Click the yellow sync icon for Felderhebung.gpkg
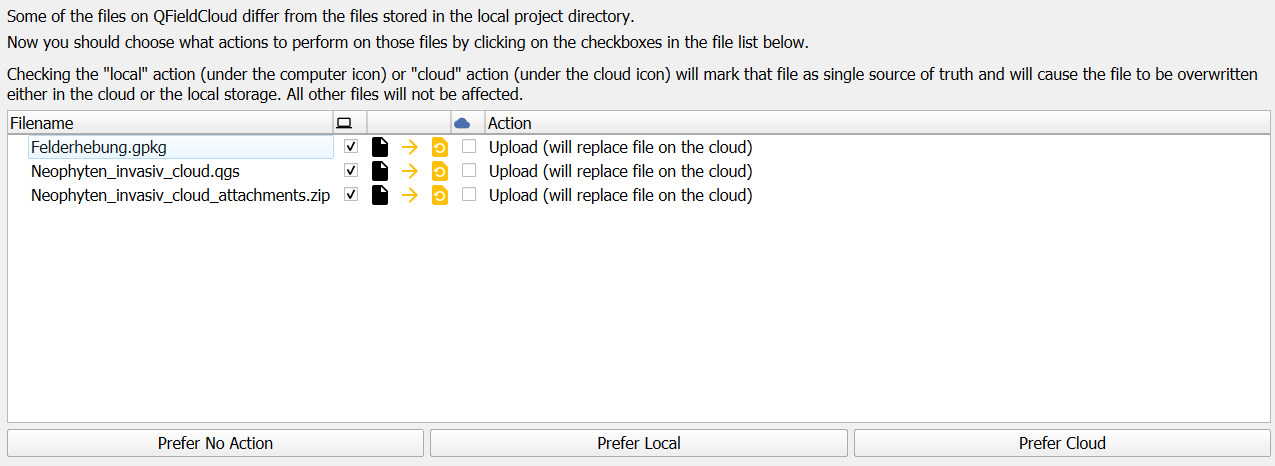The width and height of the screenshot is (1275, 466). pos(439,147)
